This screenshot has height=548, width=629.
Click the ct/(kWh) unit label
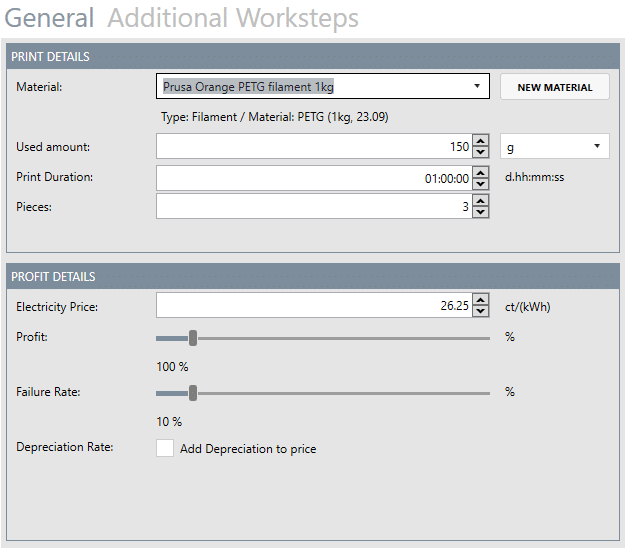tap(528, 307)
